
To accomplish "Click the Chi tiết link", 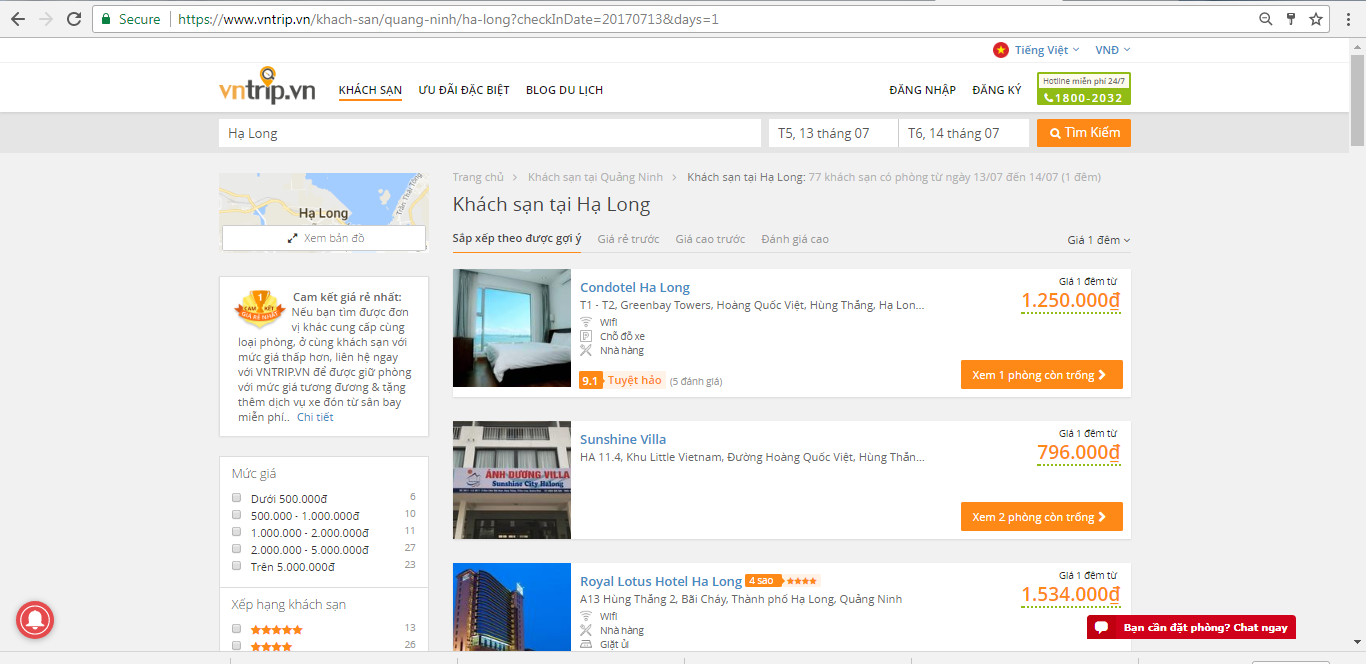I will click(315, 417).
